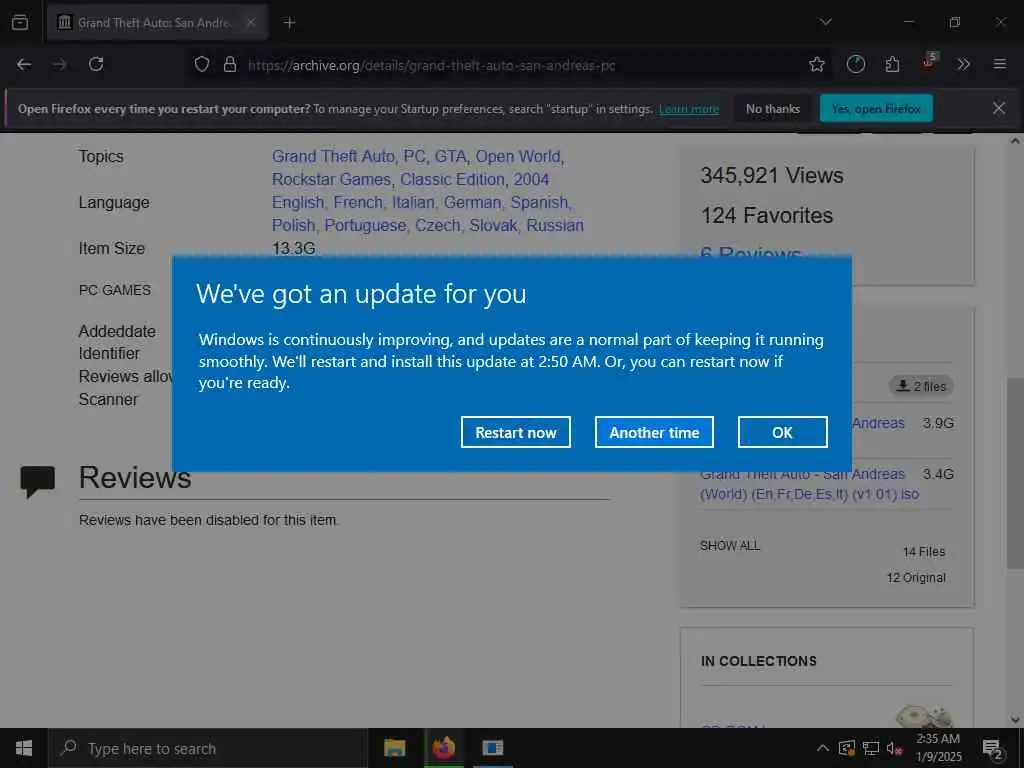
Task: Click No thanks on the startup prompt
Action: (x=773, y=108)
